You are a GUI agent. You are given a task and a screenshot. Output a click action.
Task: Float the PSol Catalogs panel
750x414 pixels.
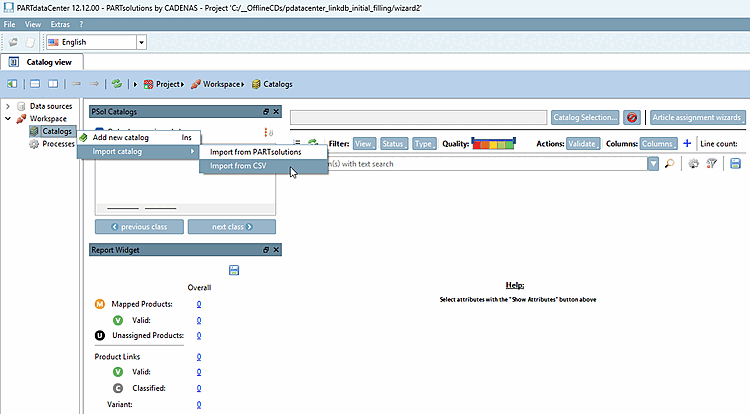pyautogui.click(x=266, y=112)
